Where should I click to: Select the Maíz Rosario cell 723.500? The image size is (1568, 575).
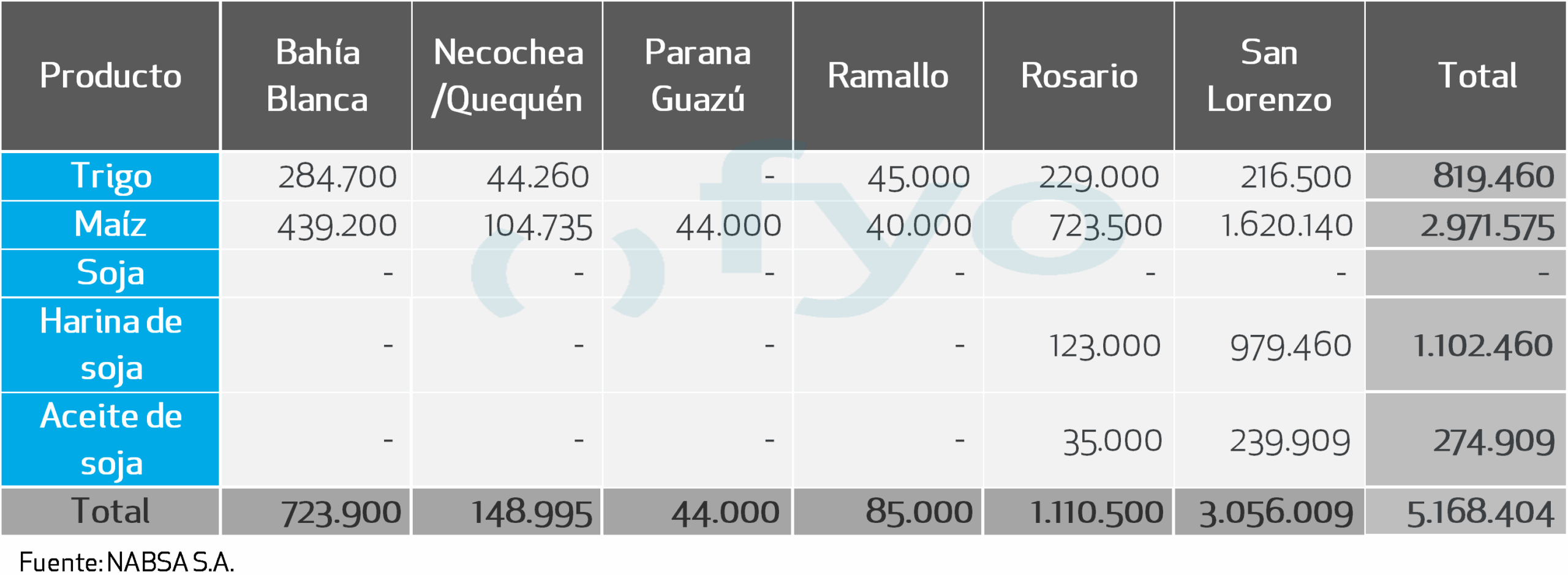click(x=1105, y=225)
